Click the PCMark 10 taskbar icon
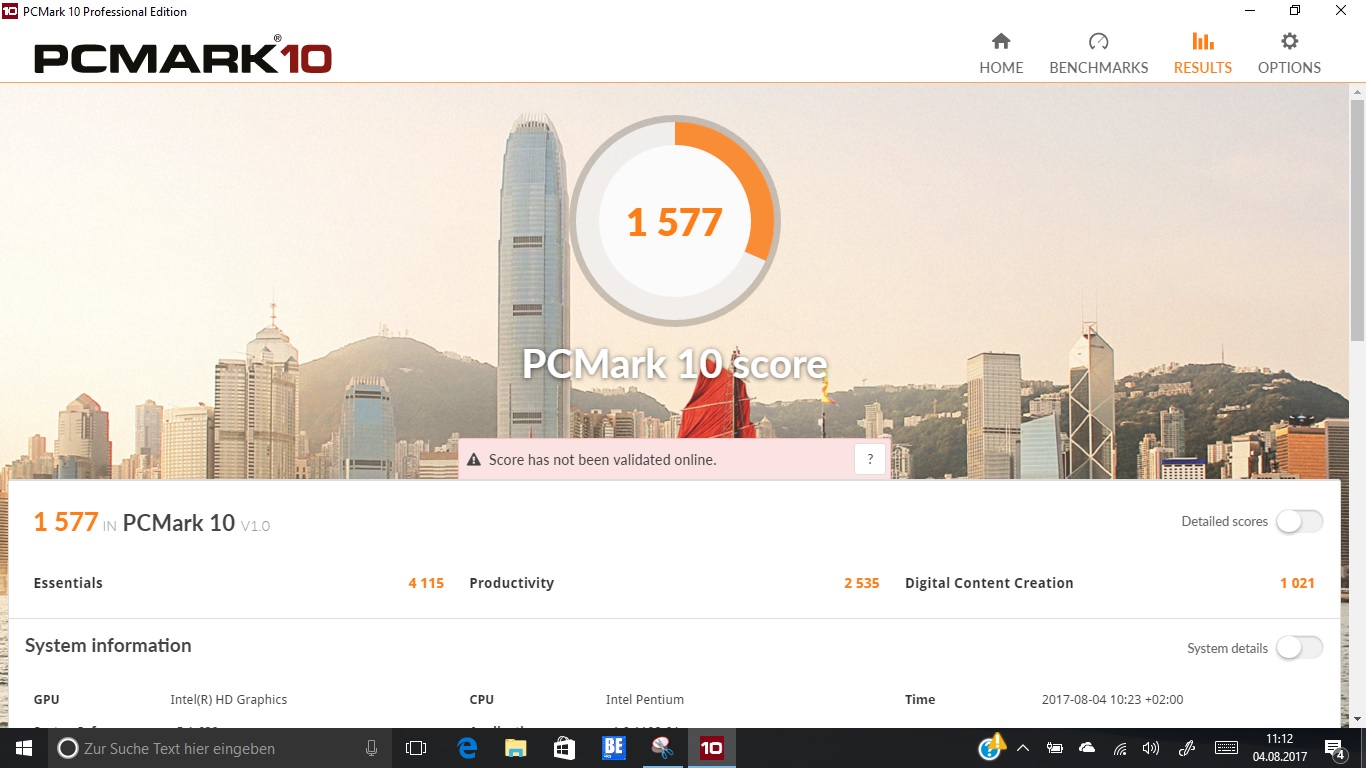The image size is (1366, 768). tap(711, 748)
